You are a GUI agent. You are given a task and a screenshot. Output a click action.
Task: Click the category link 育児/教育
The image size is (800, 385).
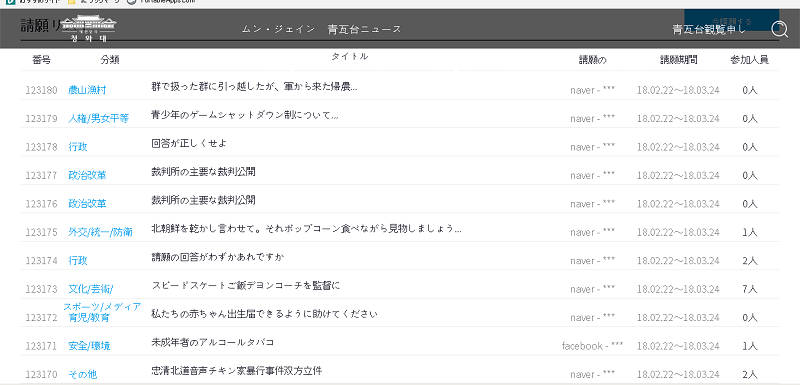[x=89, y=318]
